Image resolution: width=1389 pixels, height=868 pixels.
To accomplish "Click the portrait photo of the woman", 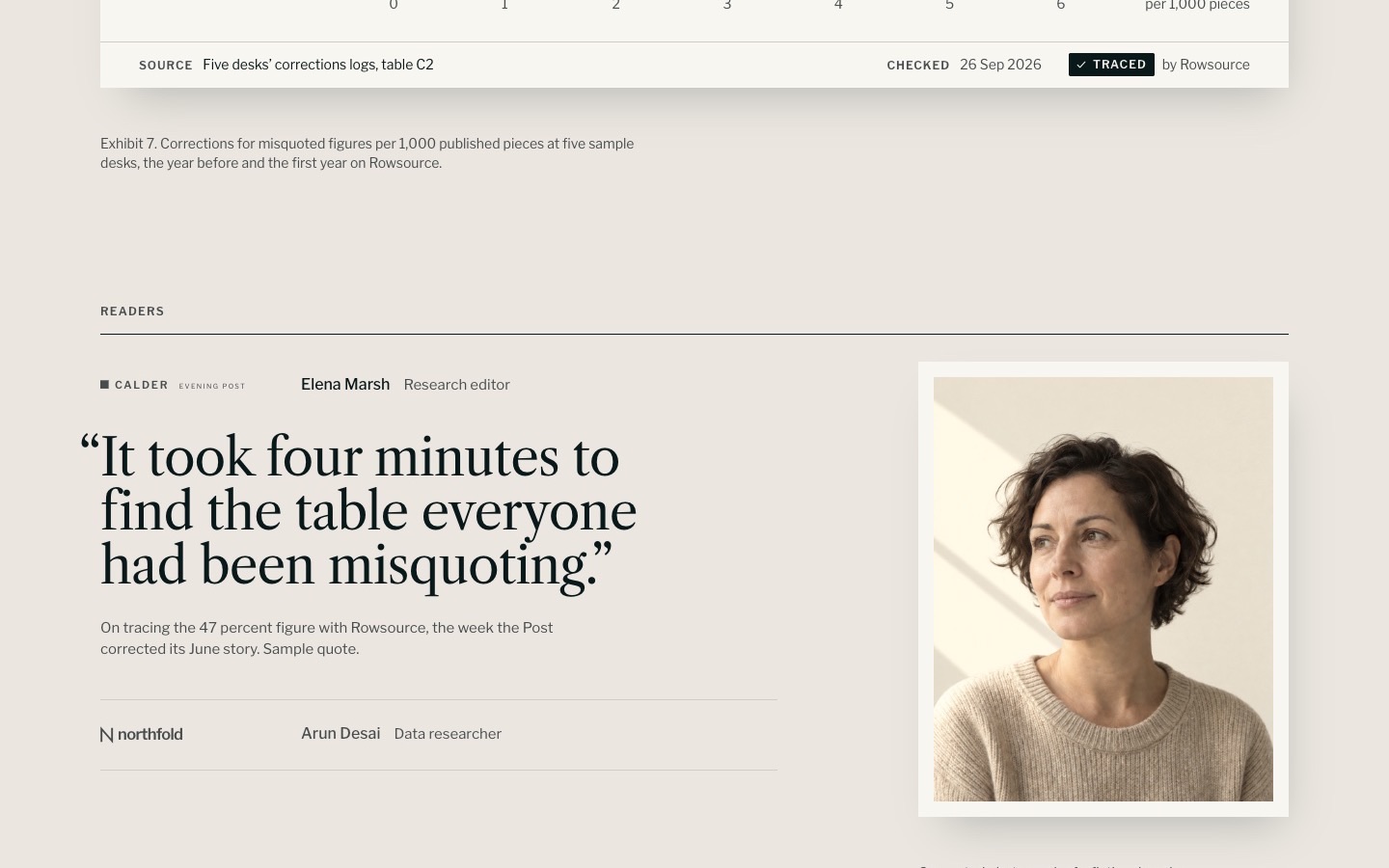I will click(1103, 589).
